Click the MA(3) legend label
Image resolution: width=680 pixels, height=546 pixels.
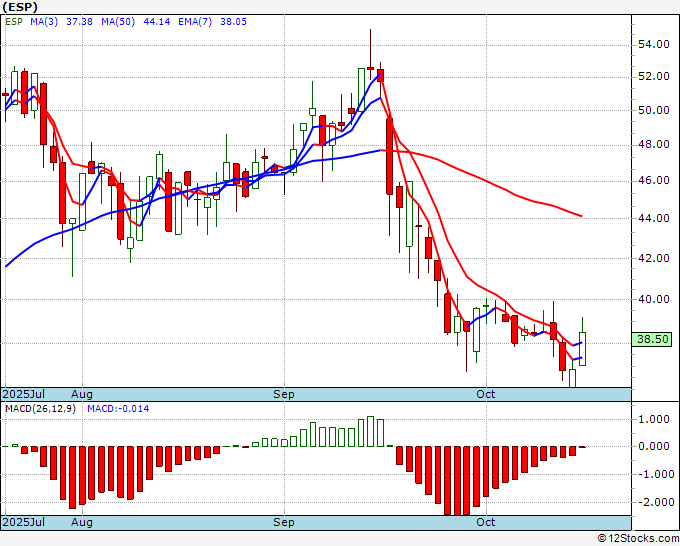pos(44,21)
